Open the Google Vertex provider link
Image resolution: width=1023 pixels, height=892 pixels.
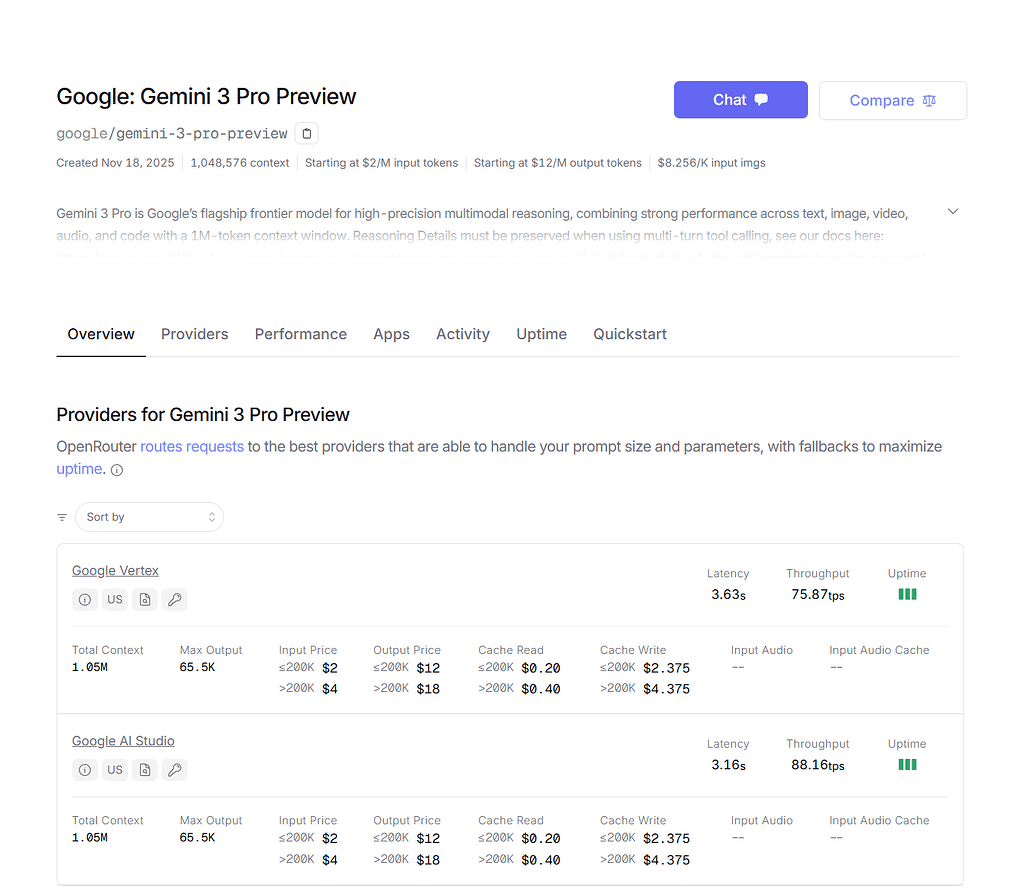115,571
